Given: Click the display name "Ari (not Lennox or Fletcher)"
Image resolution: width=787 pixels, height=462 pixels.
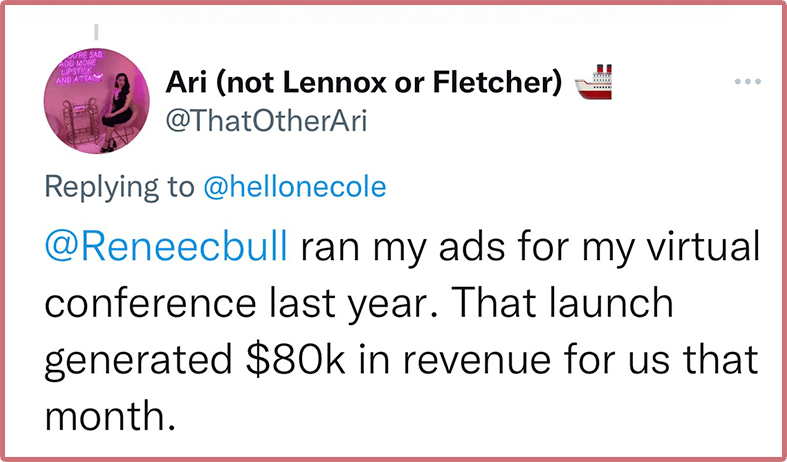Looking at the screenshot, I should [363, 83].
